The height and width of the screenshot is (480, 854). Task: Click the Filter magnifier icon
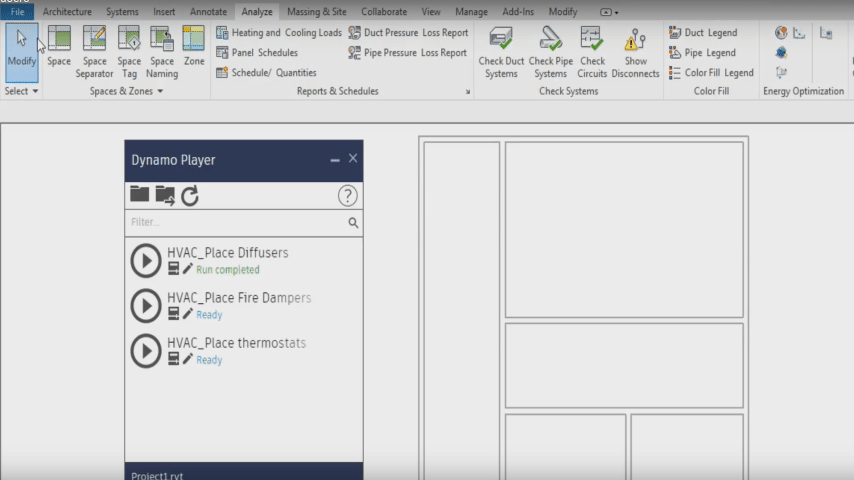(353, 222)
